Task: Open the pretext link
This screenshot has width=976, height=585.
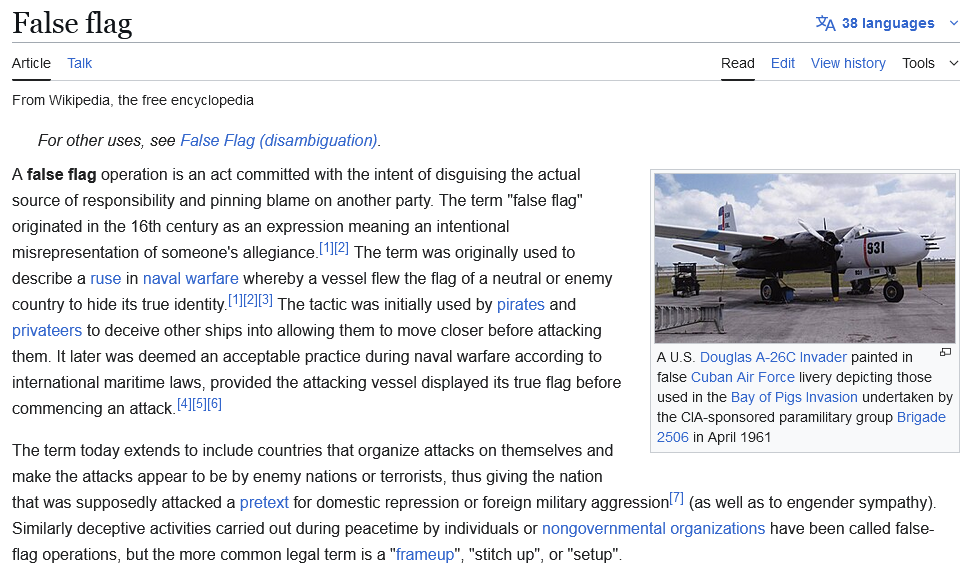Action: coord(264,502)
